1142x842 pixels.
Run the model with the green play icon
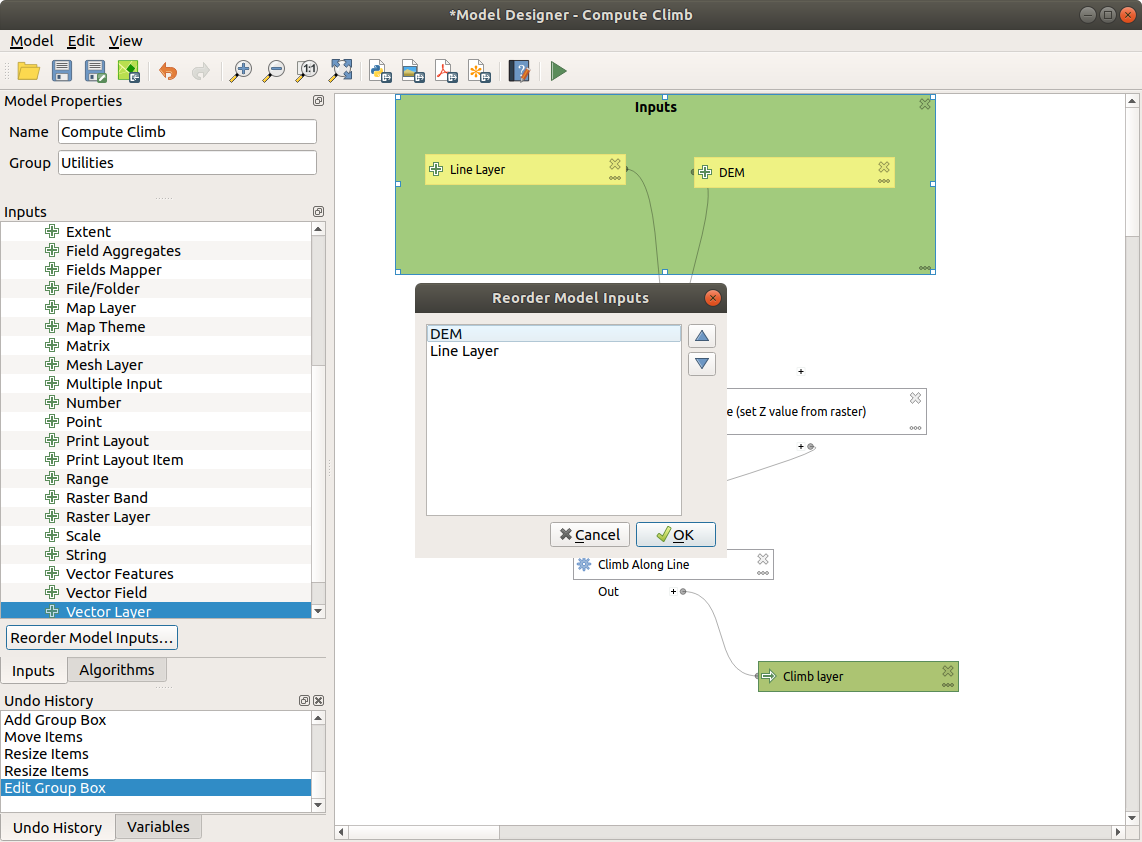click(x=558, y=71)
